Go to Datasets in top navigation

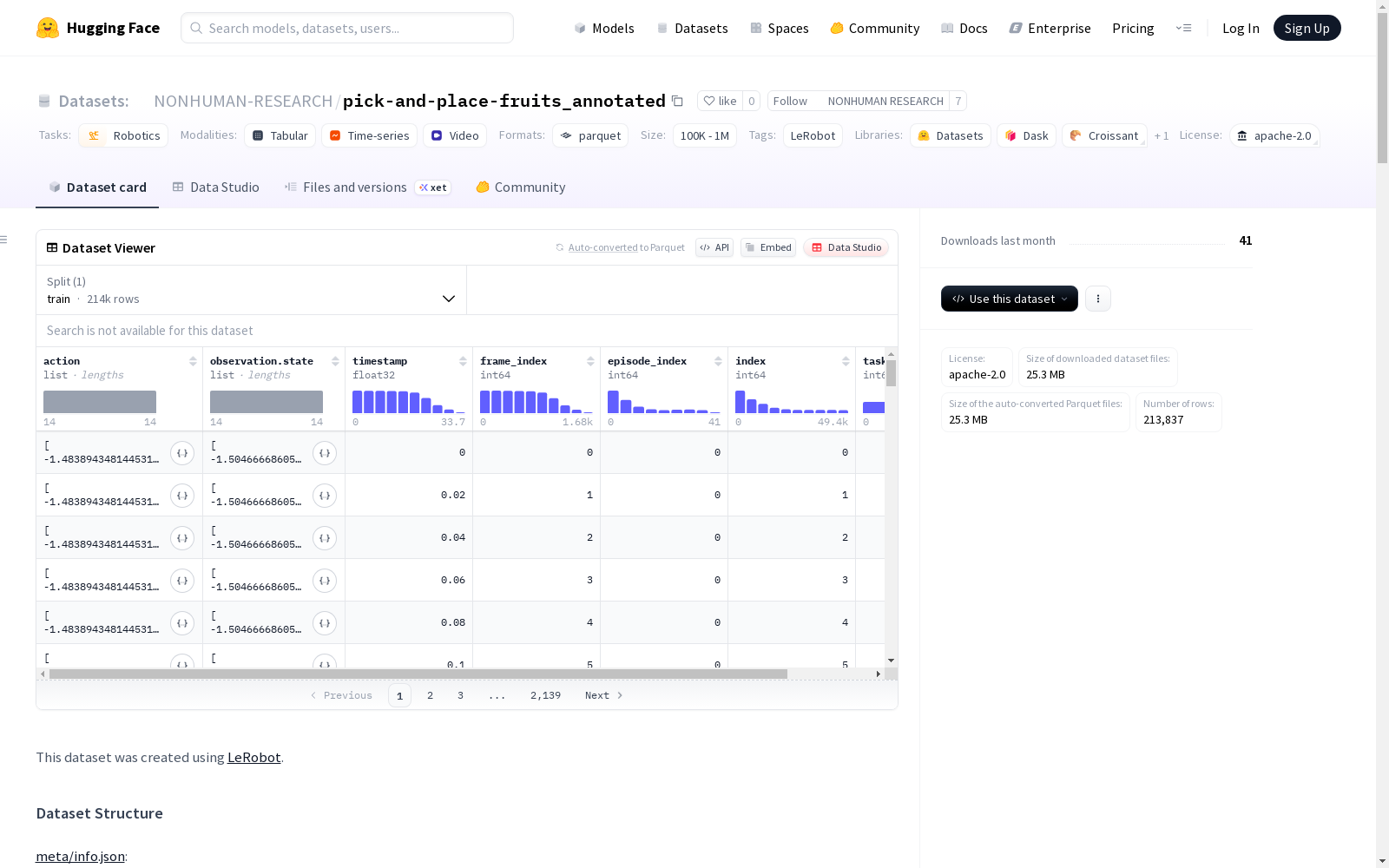tap(692, 28)
